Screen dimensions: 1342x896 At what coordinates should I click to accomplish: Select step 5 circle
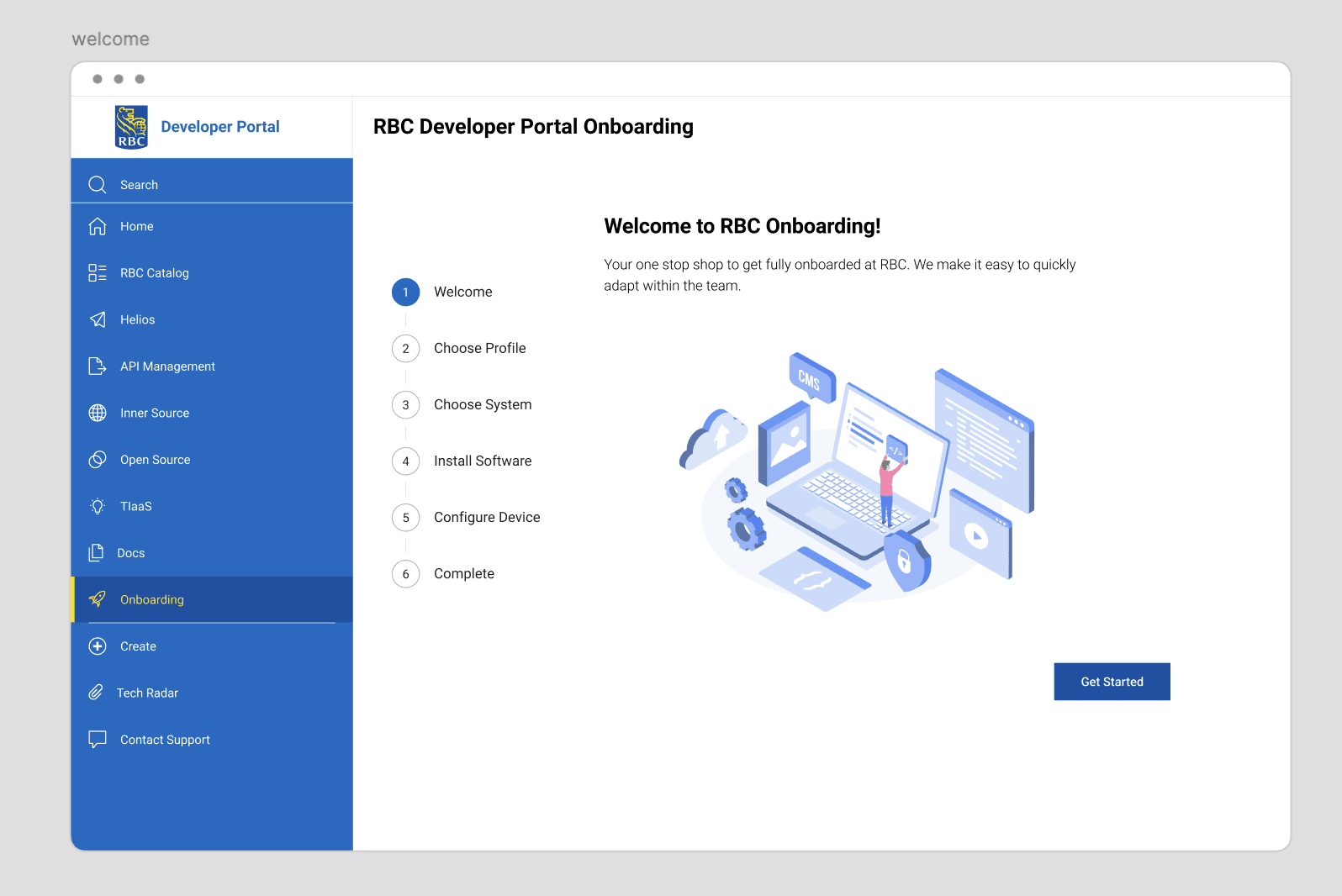[405, 518]
